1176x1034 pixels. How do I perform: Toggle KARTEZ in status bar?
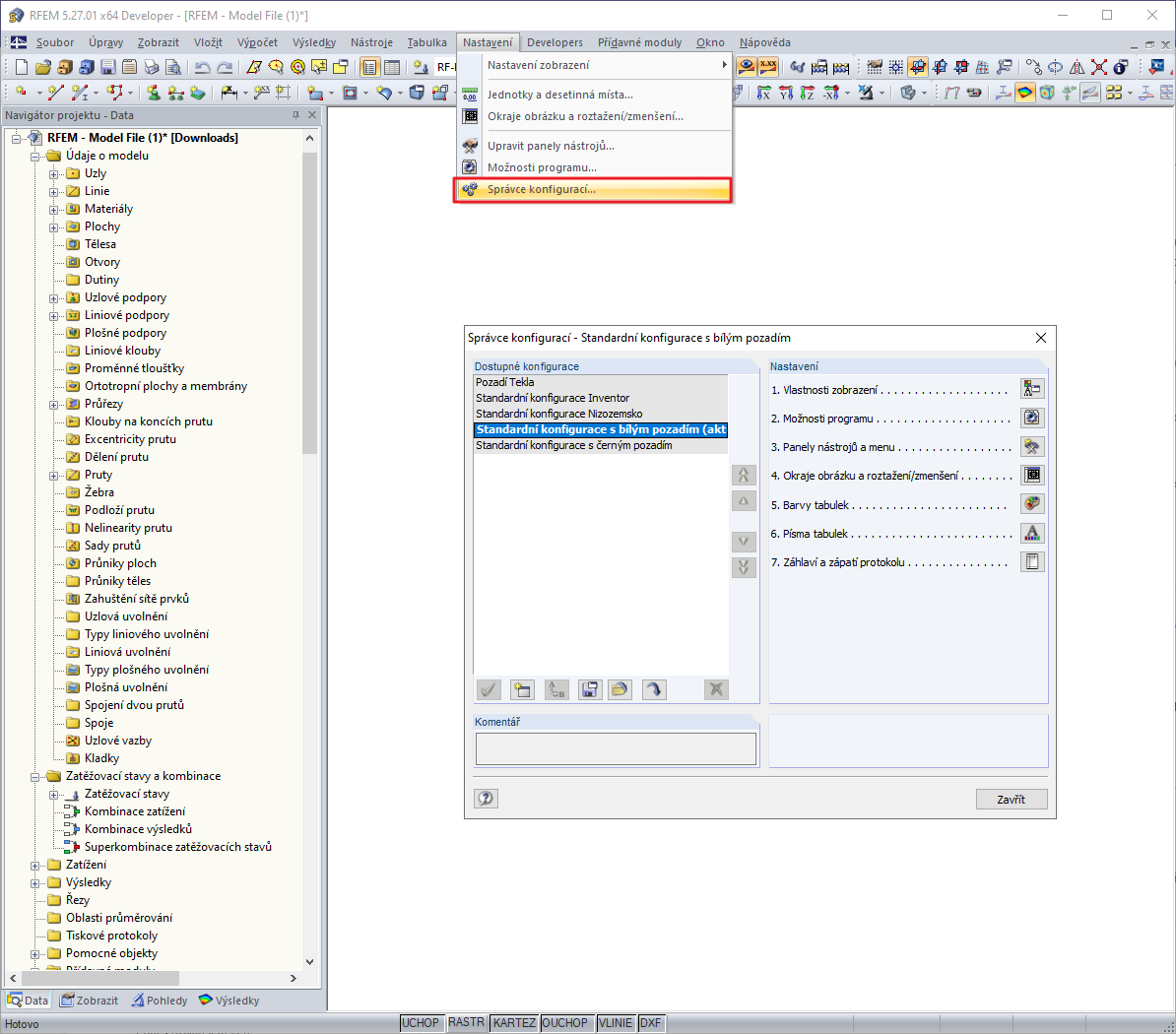[514, 1023]
